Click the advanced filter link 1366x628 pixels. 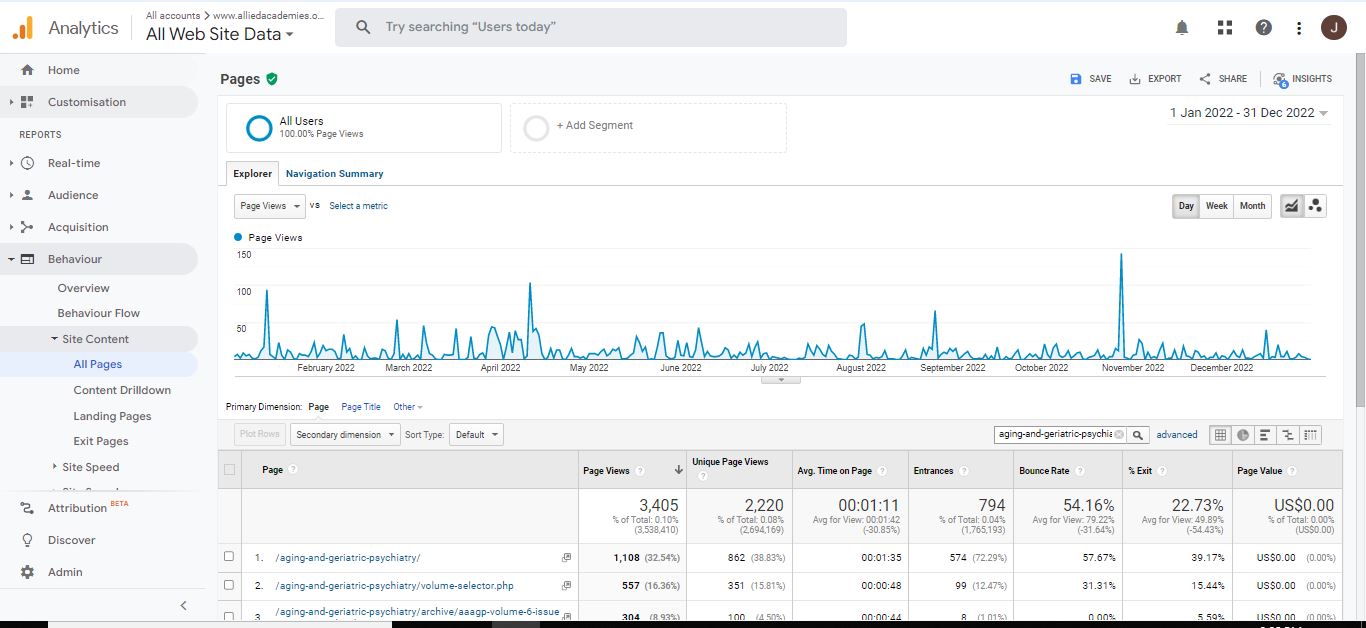1177,435
